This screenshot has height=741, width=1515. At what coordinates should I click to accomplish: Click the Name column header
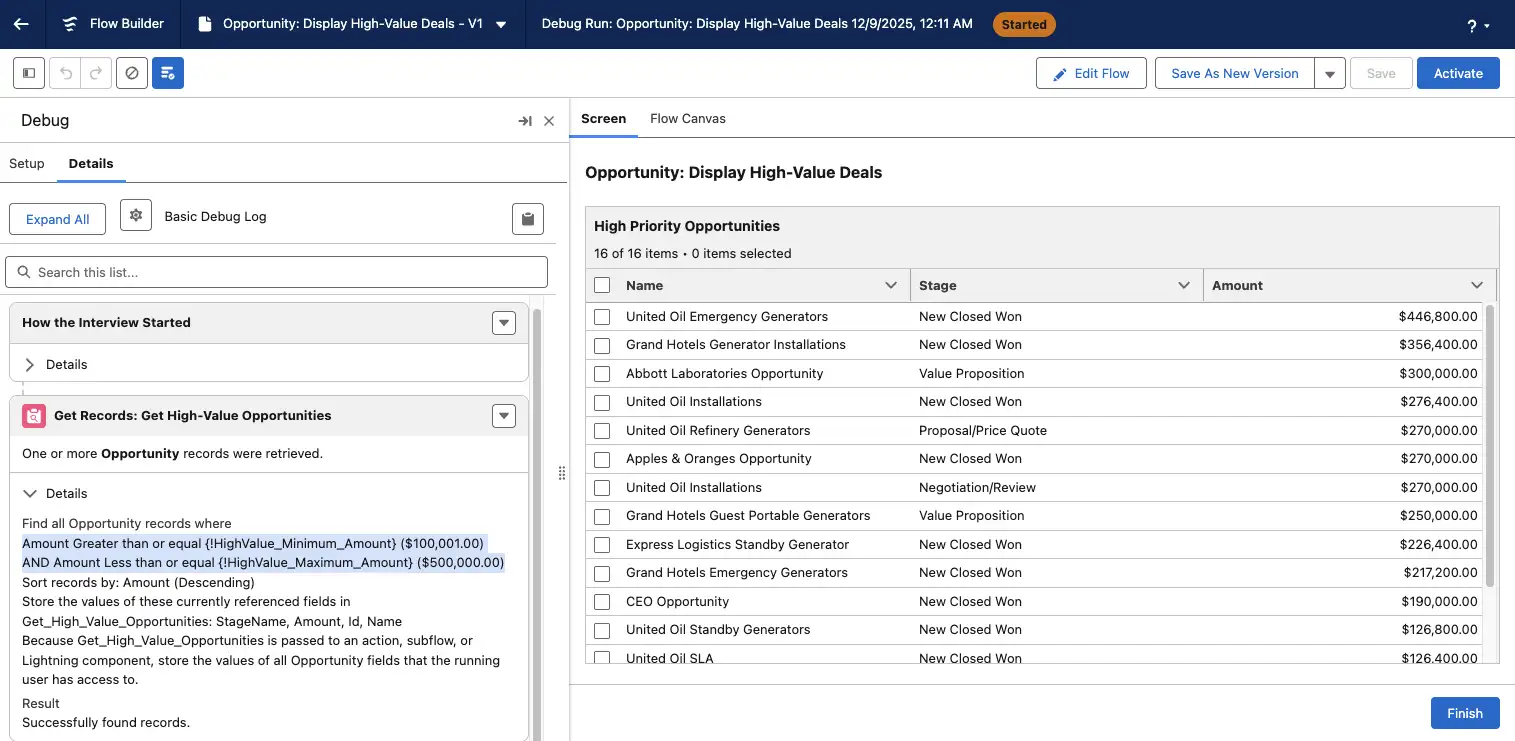click(x=644, y=285)
